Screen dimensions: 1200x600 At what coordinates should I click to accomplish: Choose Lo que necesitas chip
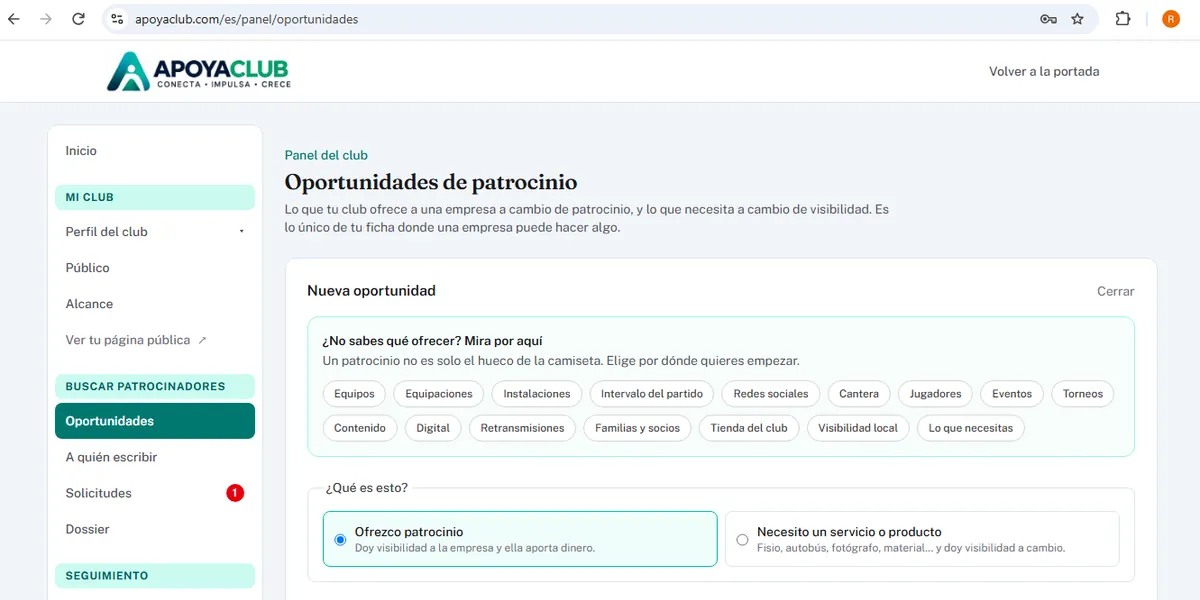click(971, 428)
